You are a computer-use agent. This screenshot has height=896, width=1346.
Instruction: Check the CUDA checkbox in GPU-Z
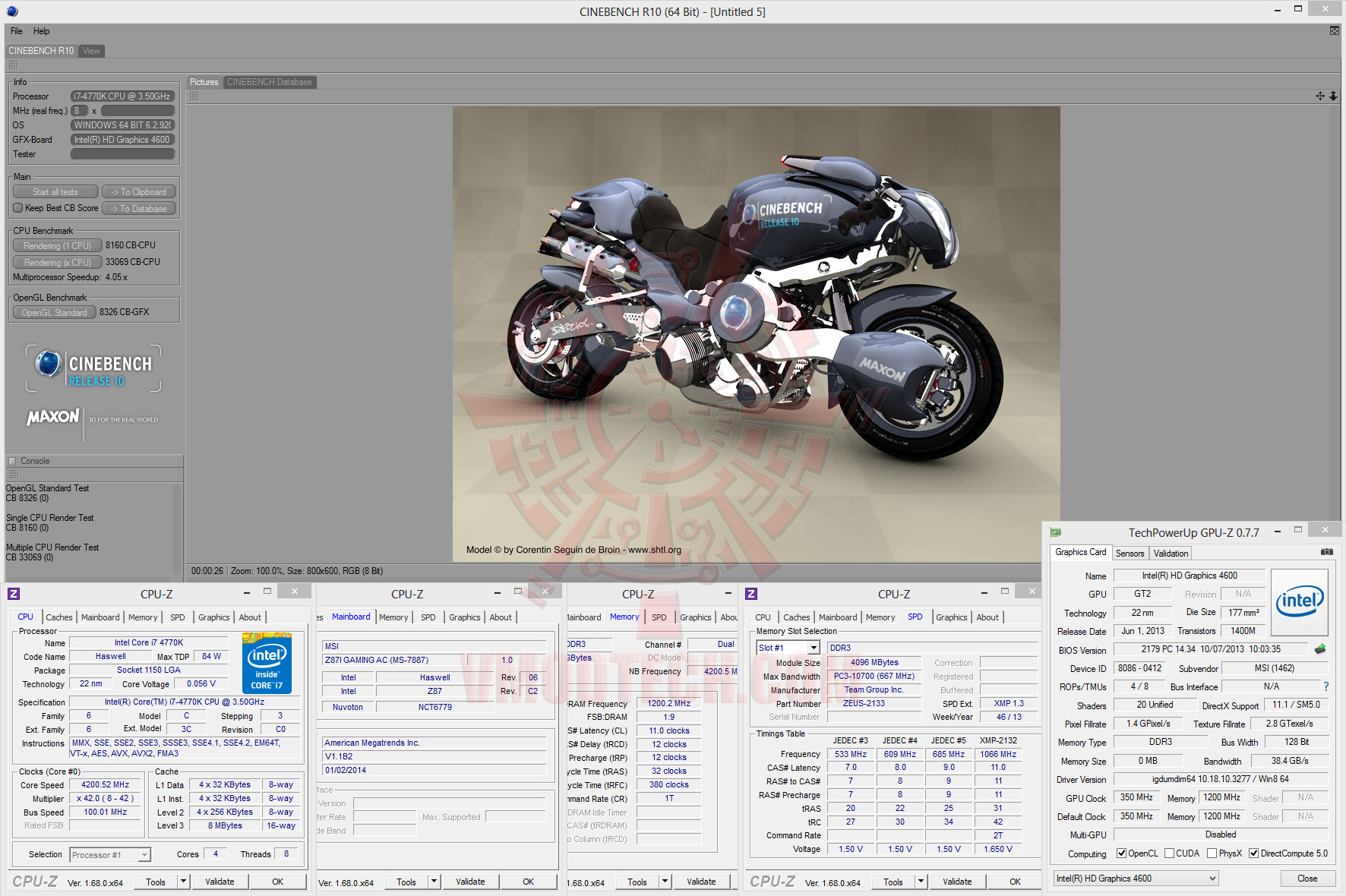1170,853
